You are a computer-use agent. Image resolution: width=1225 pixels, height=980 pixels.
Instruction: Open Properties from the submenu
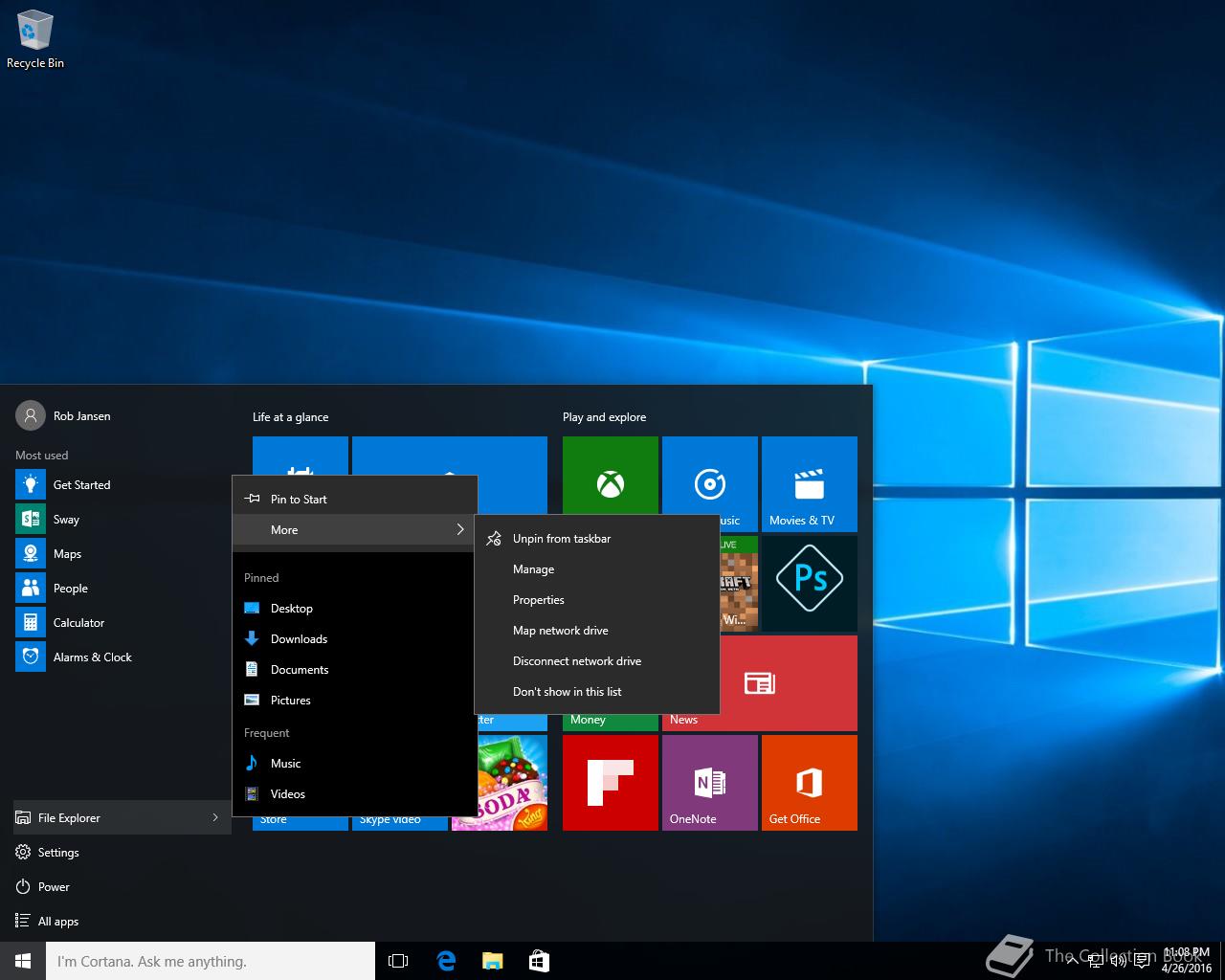click(x=596, y=600)
